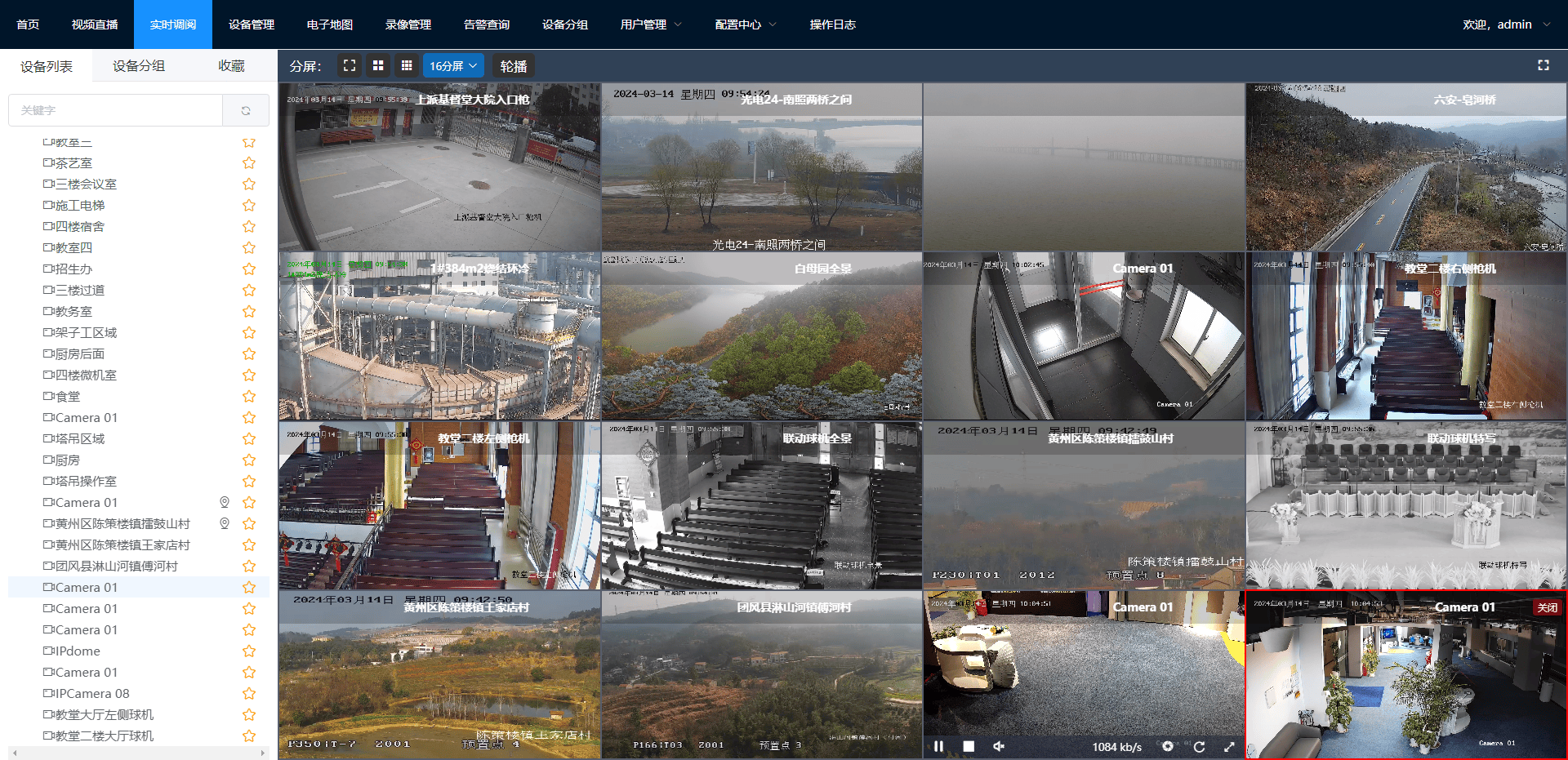Viewport: 1568px width, 760px height.
Task: Open the 电子地图 menu item
Action: [329, 24]
